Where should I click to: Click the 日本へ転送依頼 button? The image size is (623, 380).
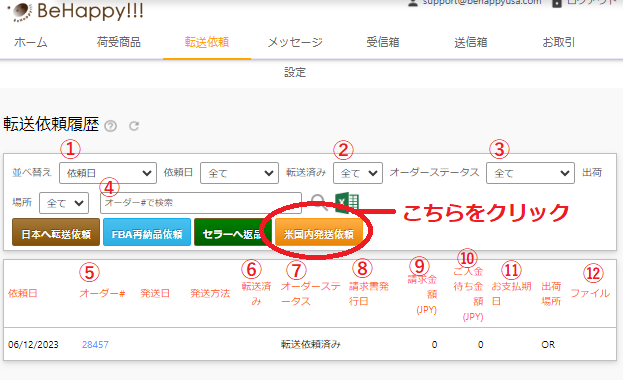pyautogui.click(x=56, y=232)
